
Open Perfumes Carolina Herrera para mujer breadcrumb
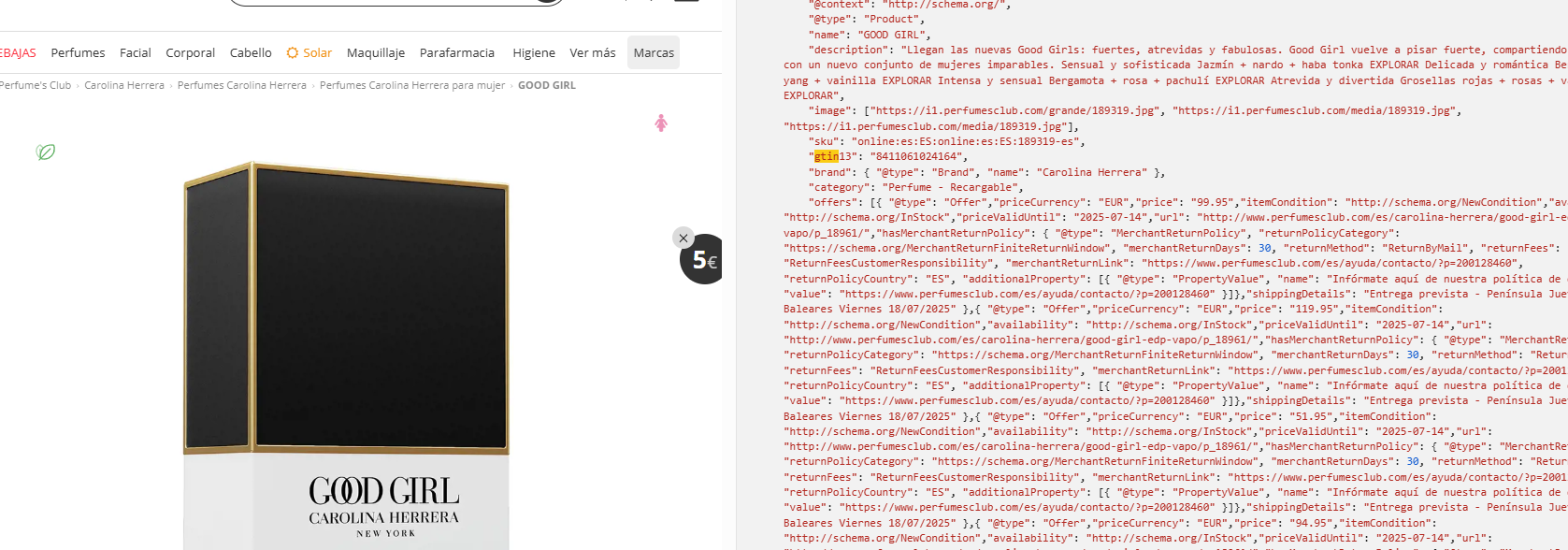click(x=412, y=85)
